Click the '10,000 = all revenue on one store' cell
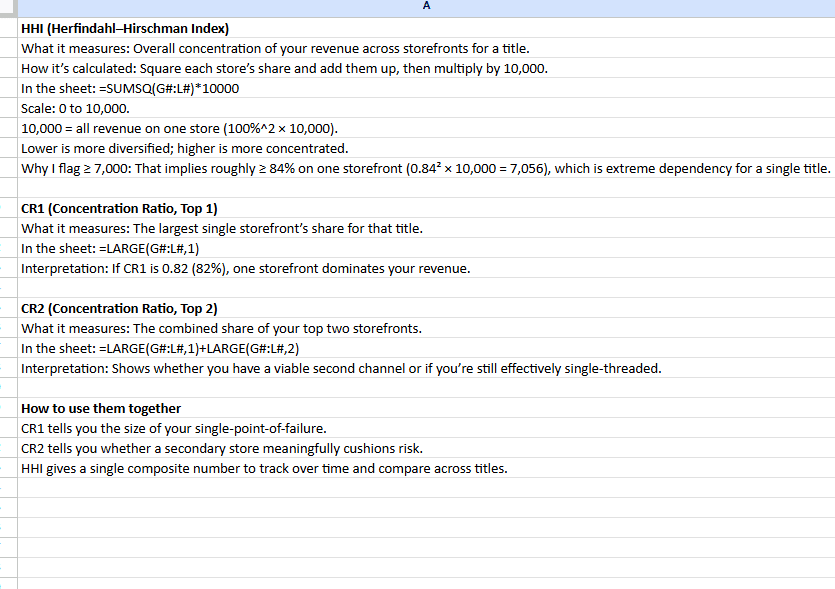 (200, 128)
